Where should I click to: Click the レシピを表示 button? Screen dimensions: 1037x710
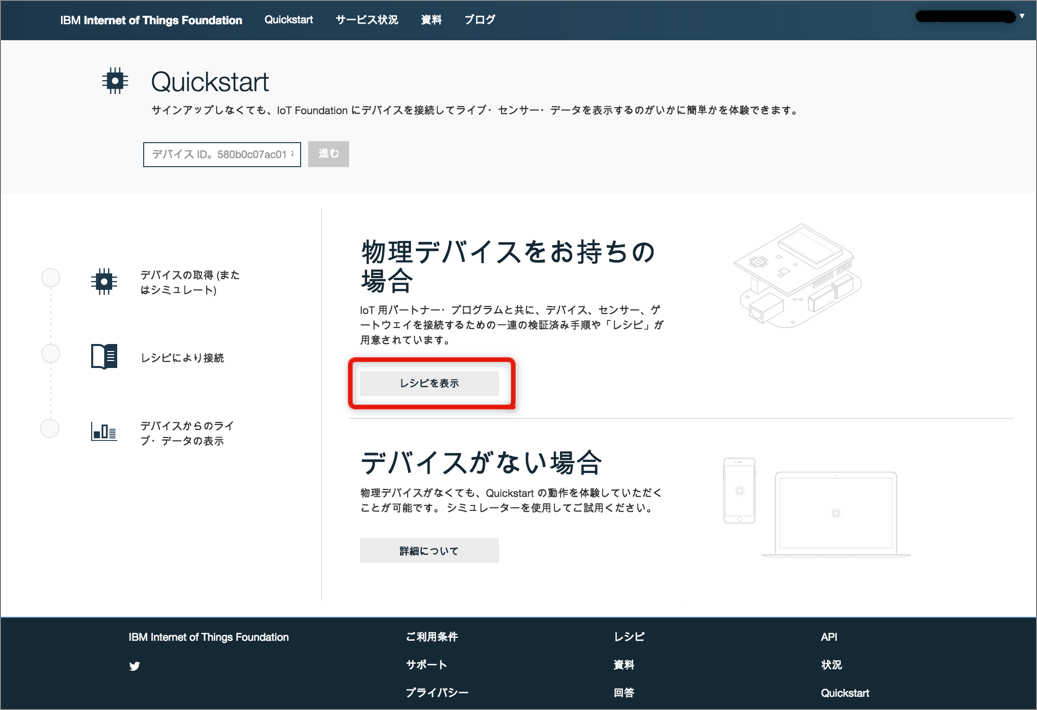(429, 383)
